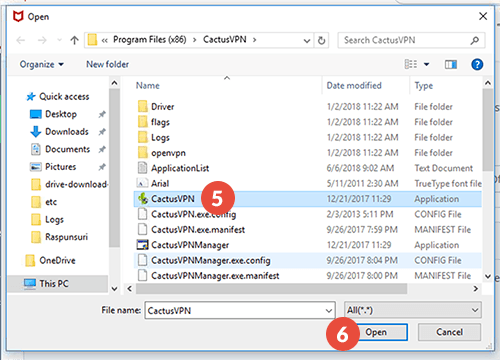This screenshot has height=360, width=500.
Task: Select Quick access in sidebar
Action: [x=58, y=97]
